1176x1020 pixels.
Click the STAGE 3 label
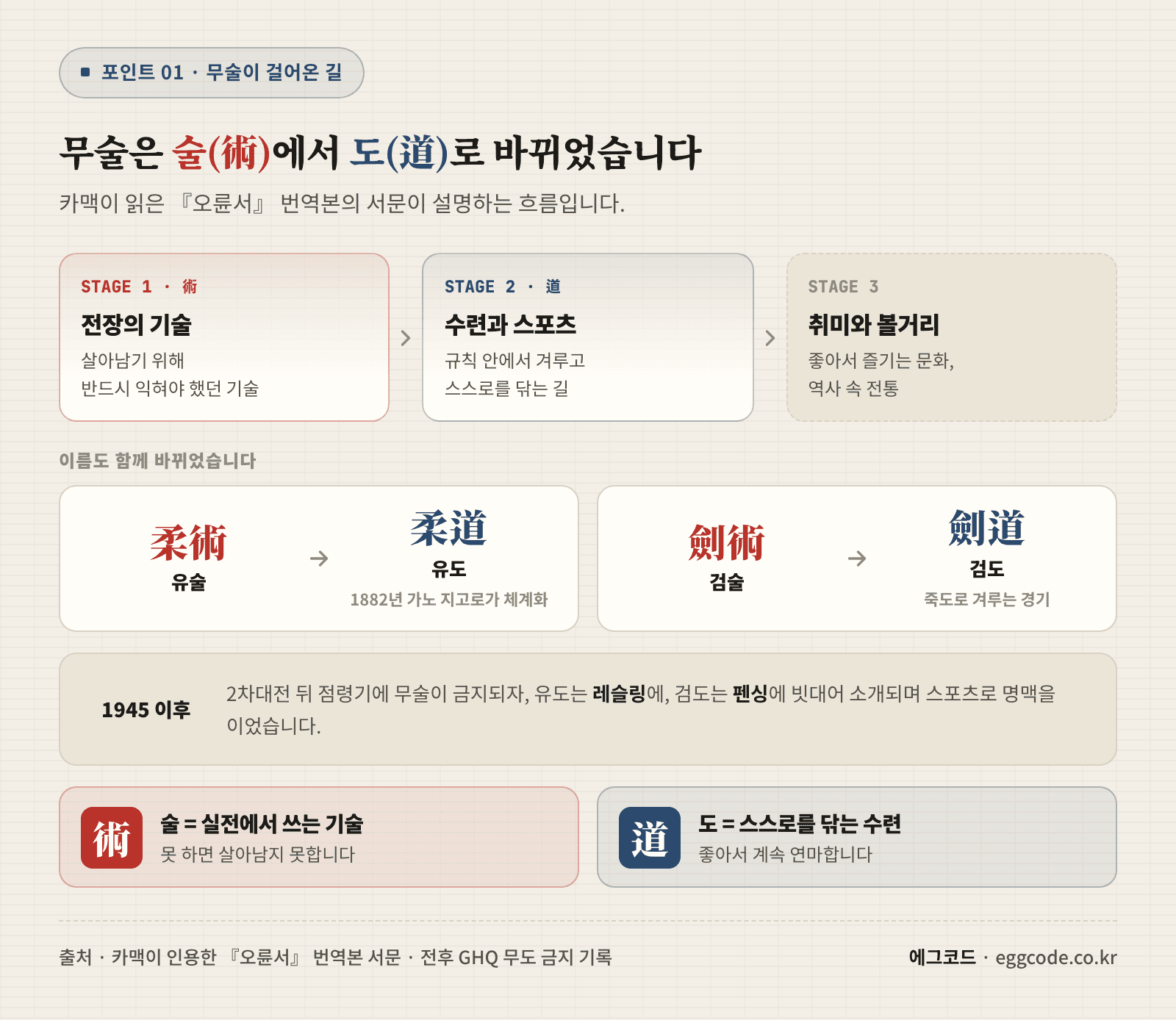(x=843, y=287)
